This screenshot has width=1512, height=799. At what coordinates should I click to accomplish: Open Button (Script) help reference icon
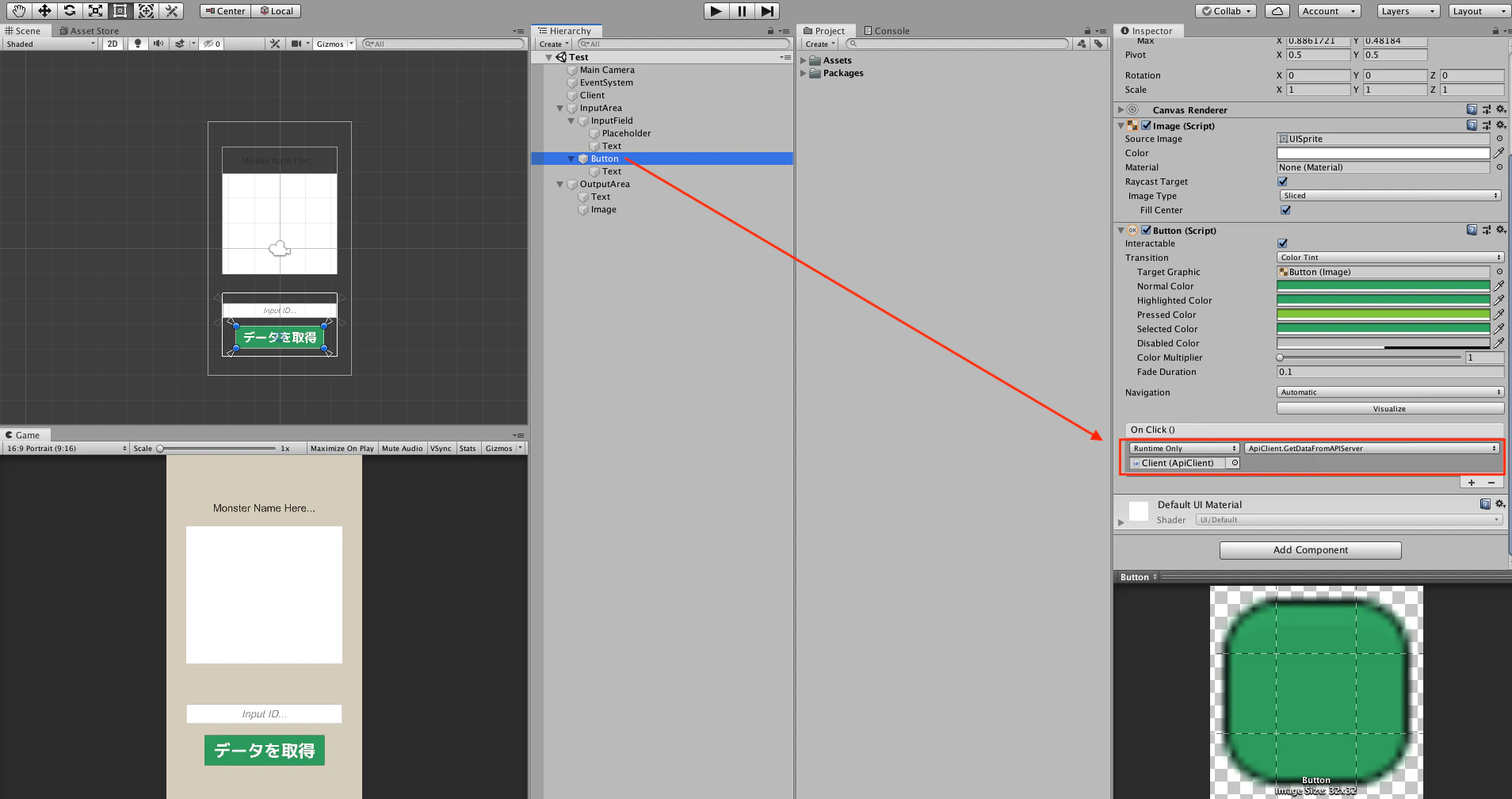point(1472,230)
